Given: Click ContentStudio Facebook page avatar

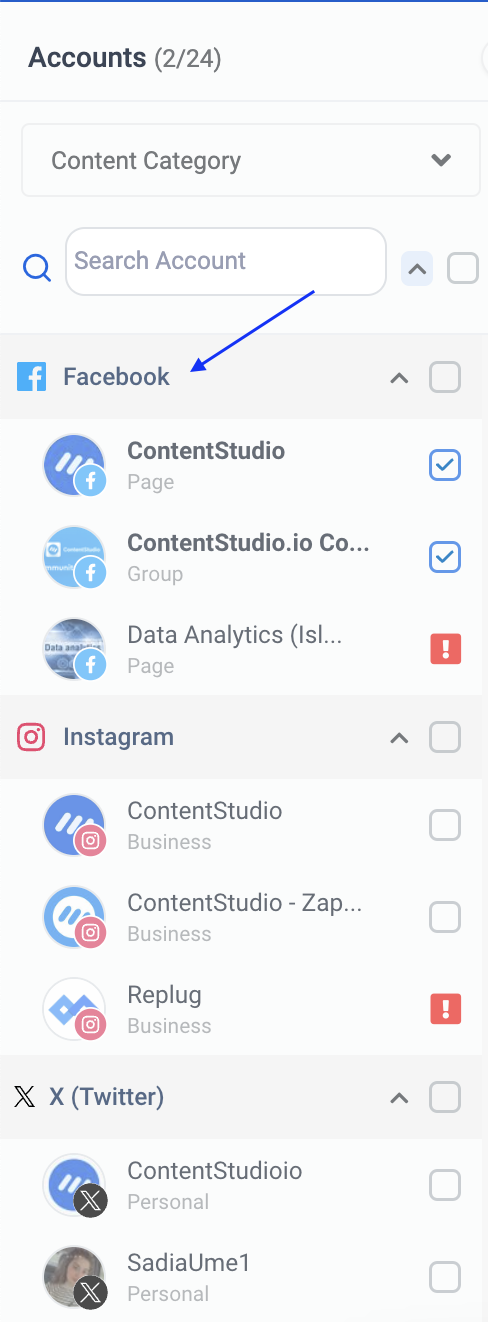Looking at the screenshot, I should click(x=75, y=465).
